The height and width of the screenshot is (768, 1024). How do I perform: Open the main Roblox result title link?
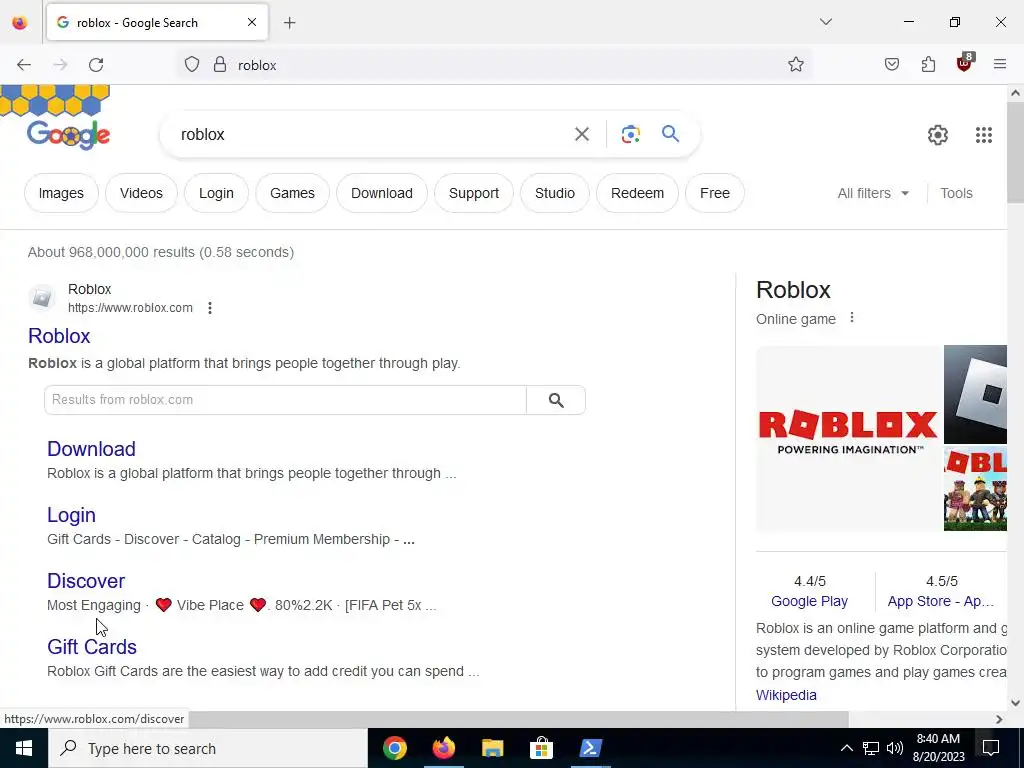click(59, 336)
